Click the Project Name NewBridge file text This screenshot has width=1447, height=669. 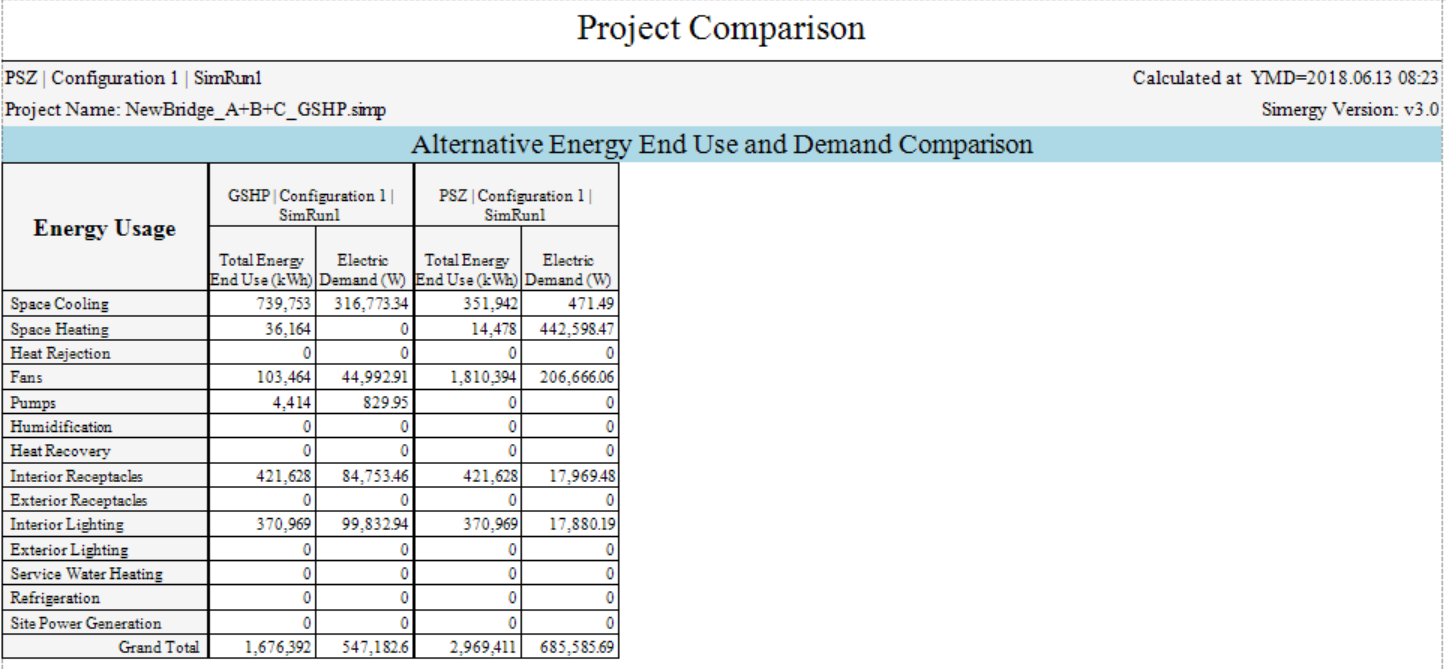[195, 109]
